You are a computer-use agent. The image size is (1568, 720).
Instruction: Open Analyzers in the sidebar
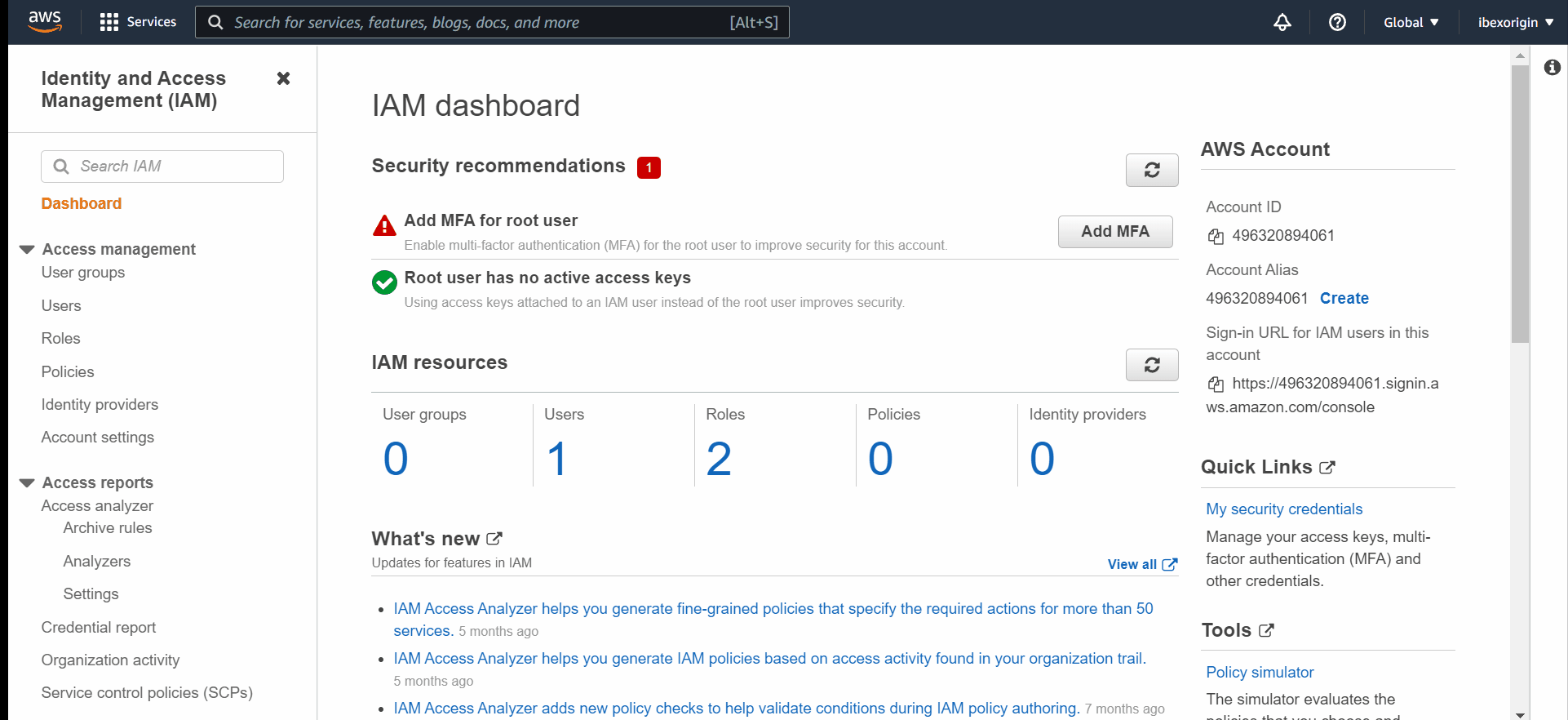pos(97,561)
